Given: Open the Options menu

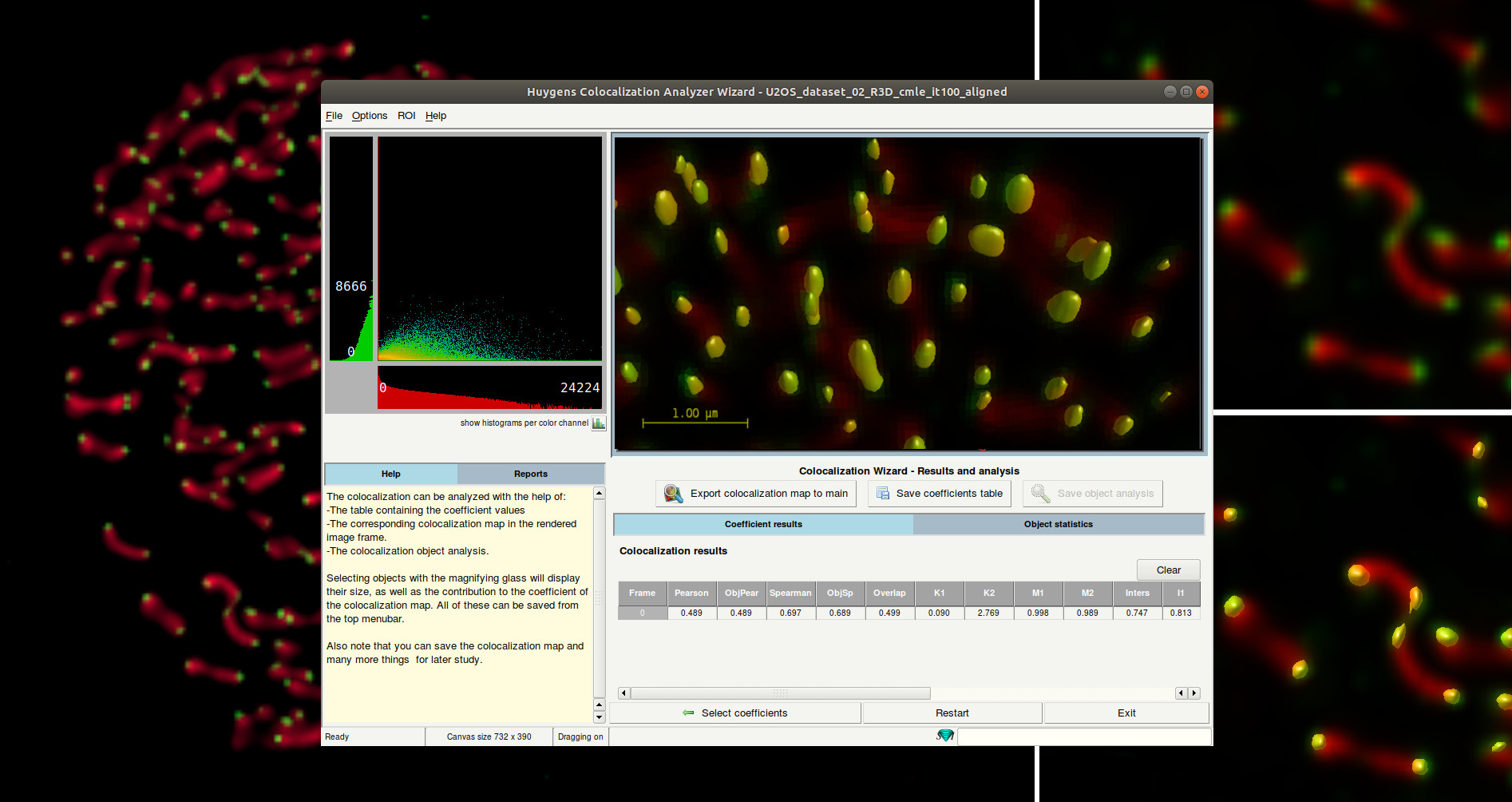Looking at the screenshot, I should tap(369, 116).
